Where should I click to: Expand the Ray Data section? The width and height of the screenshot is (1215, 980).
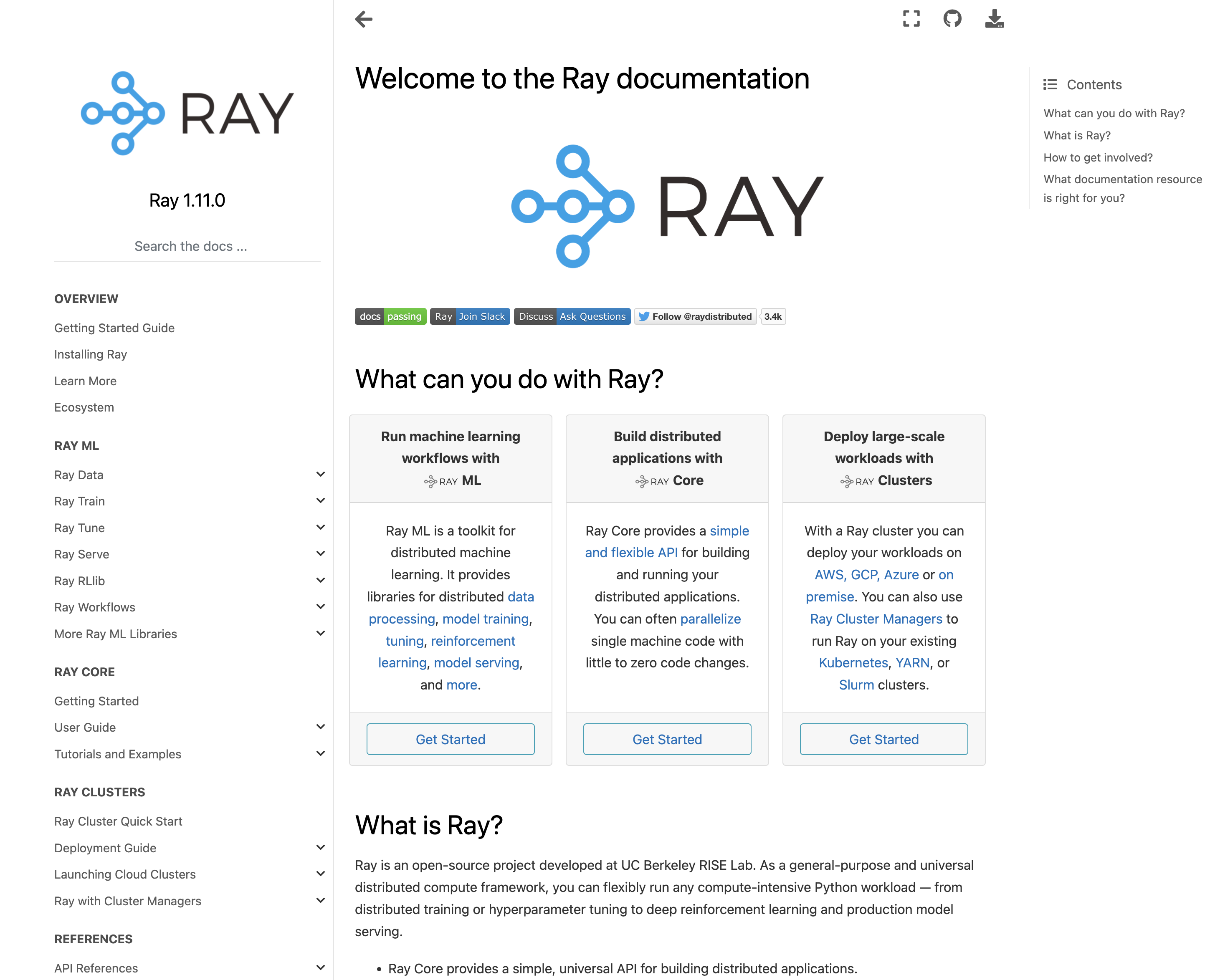click(x=320, y=474)
